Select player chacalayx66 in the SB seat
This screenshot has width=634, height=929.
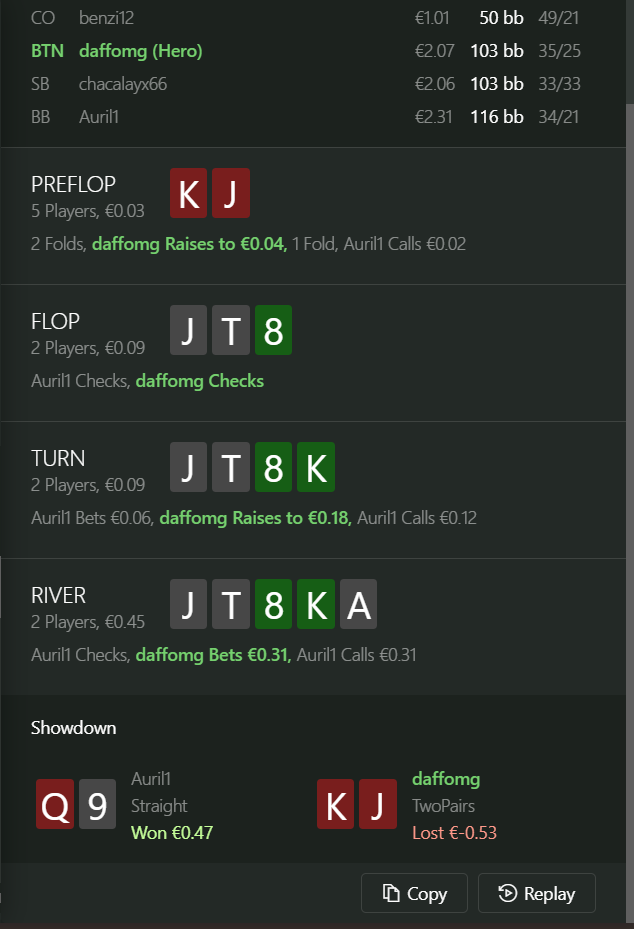point(122,84)
